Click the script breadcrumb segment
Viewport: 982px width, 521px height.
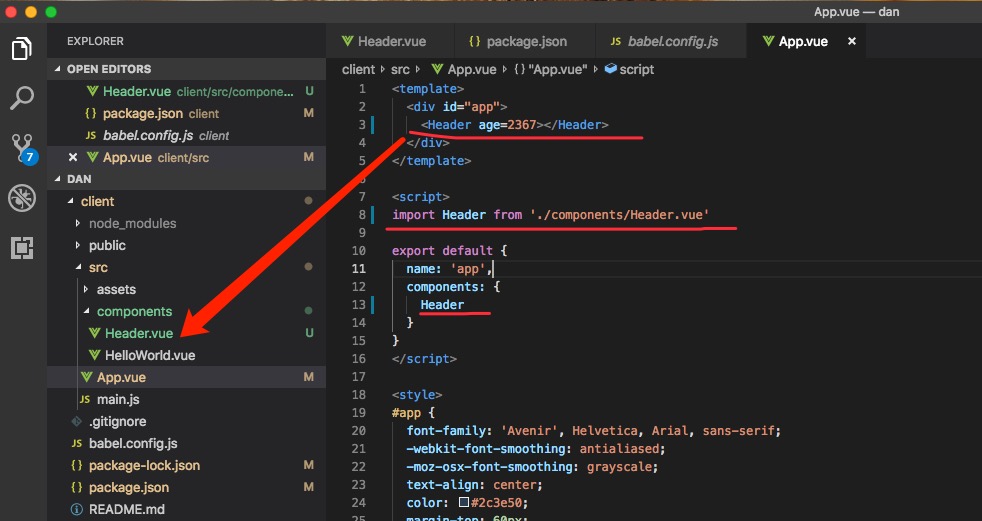[629, 70]
